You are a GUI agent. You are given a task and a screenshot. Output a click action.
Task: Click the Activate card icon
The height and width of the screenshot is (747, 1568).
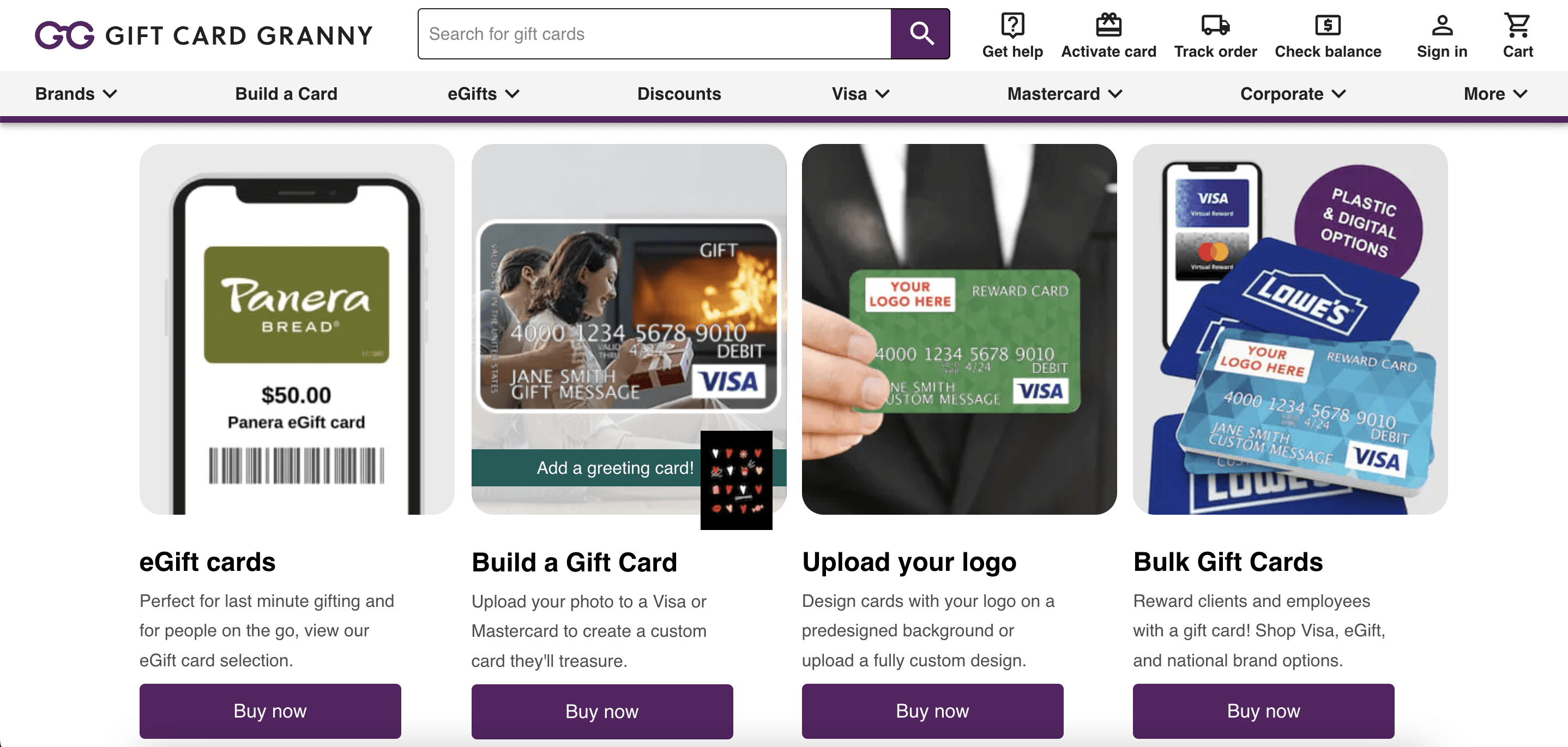tap(1108, 26)
